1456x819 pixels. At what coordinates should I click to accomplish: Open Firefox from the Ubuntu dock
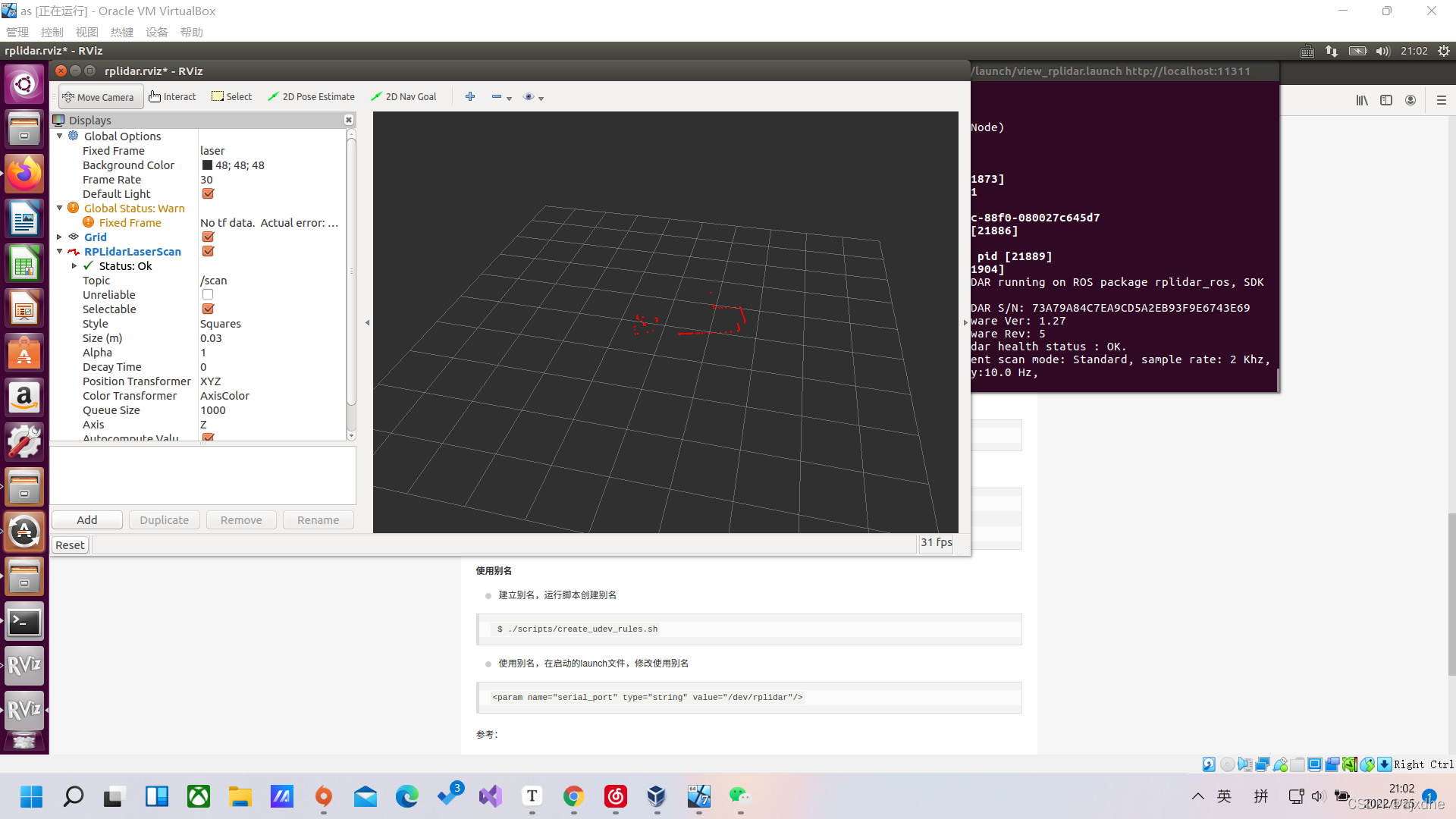(x=24, y=174)
